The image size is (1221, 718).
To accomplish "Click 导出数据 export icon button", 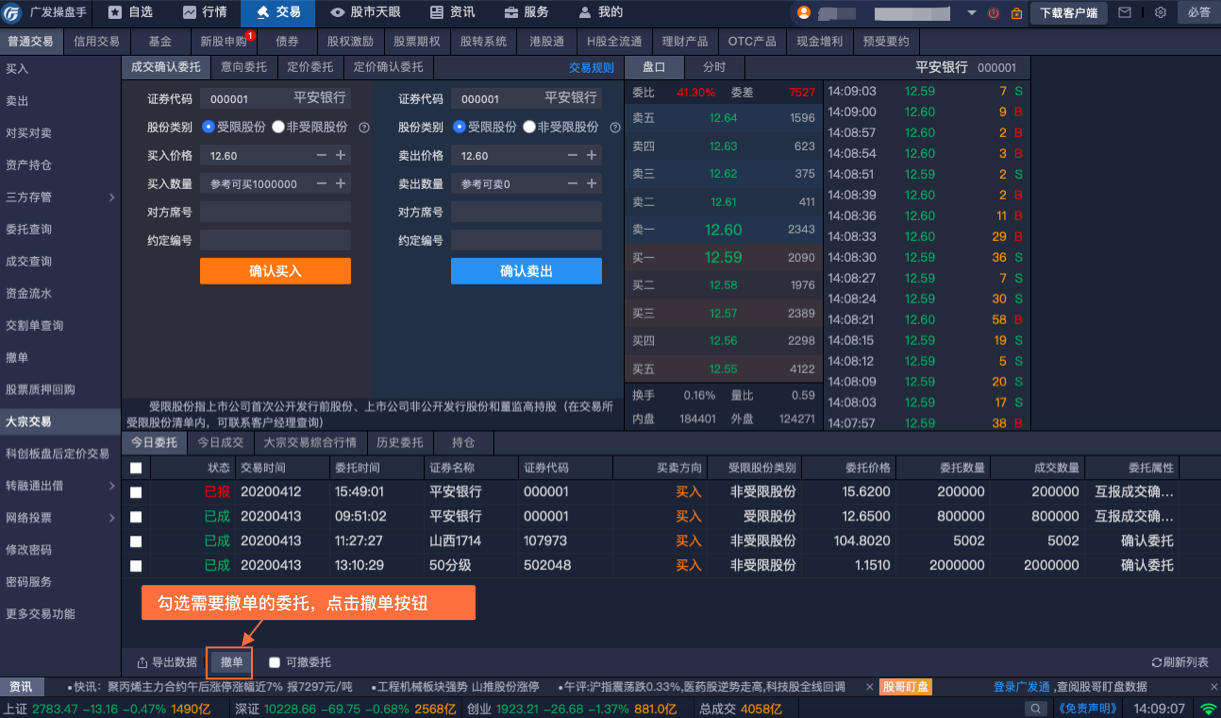I will (x=167, y=662).
